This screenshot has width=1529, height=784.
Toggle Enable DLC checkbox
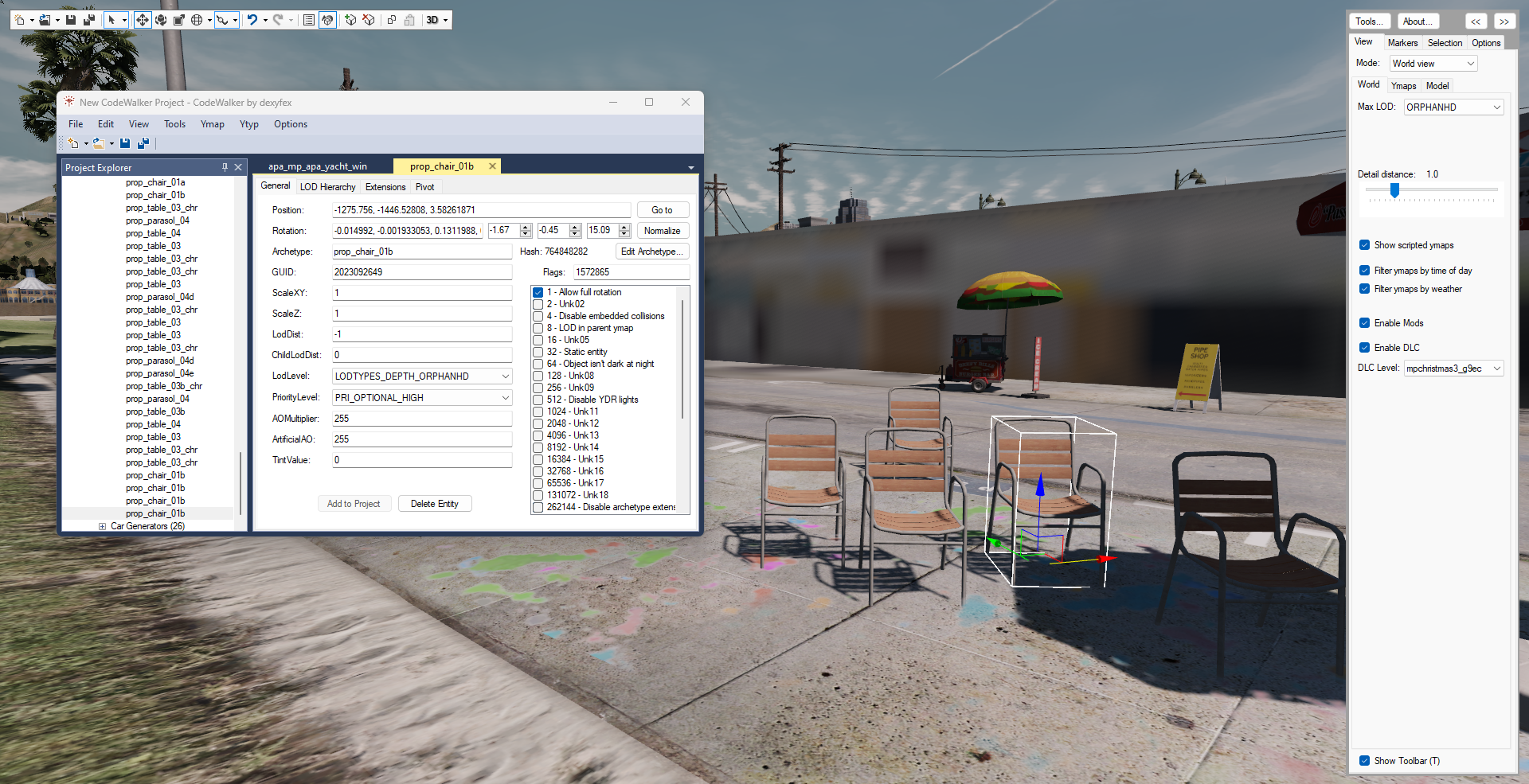click(x=1364, y=348)
